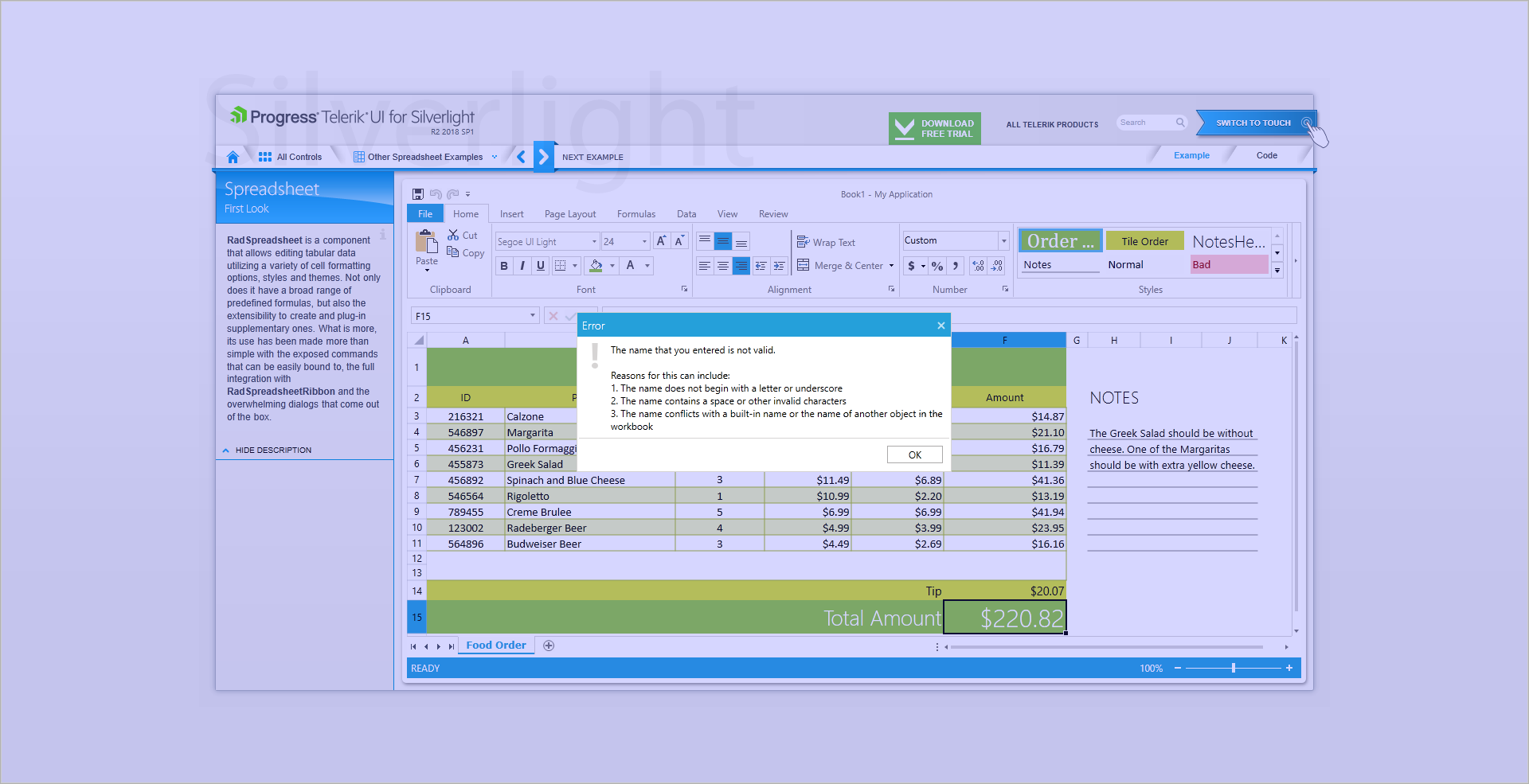
Task: Toggle bottom vertical alignment
Action: (x=741, y=241)
